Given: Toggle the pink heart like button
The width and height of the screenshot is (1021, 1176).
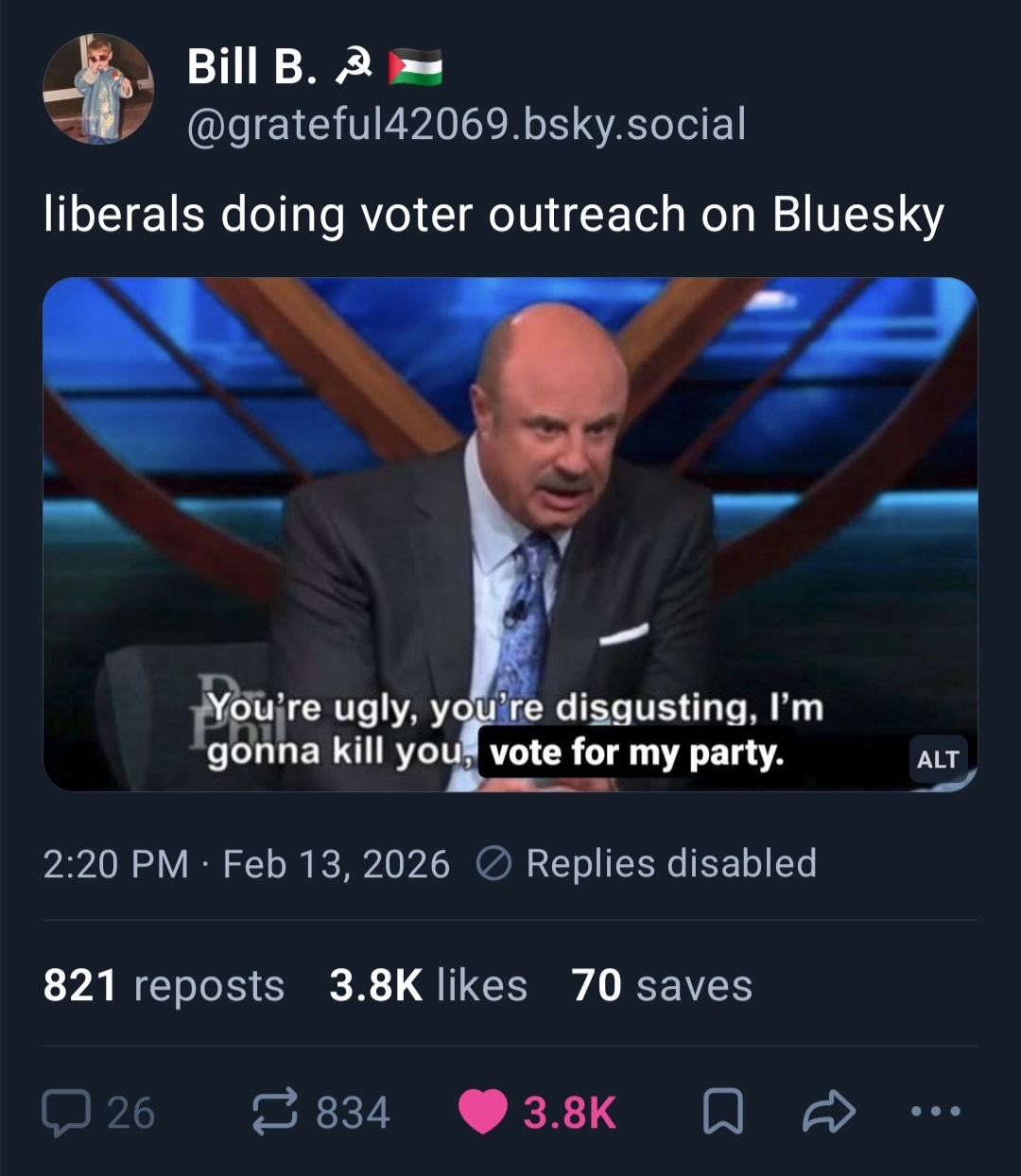Looking at the screenshot, I should [483, 1113].
